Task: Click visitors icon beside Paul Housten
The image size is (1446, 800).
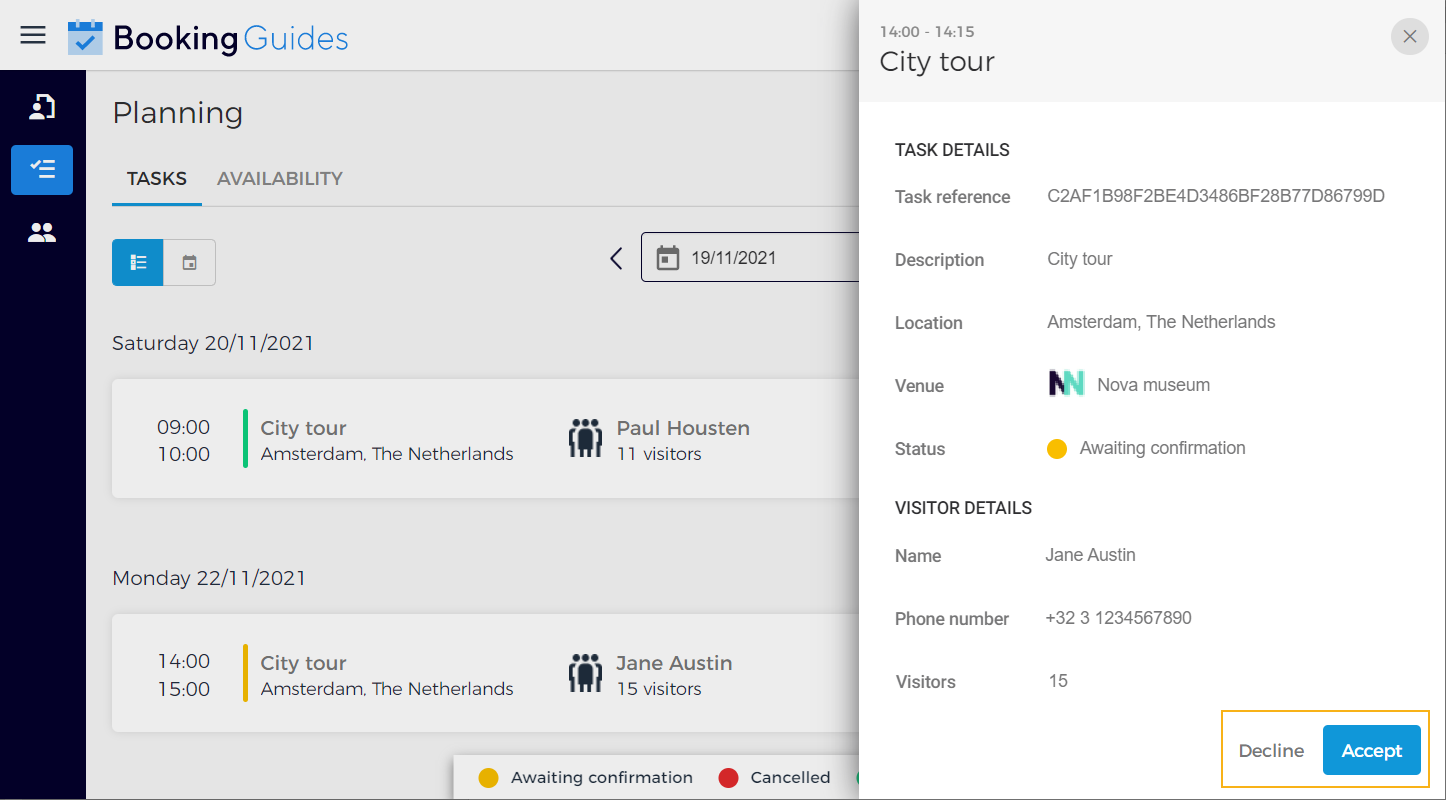Action: (585, 438)
